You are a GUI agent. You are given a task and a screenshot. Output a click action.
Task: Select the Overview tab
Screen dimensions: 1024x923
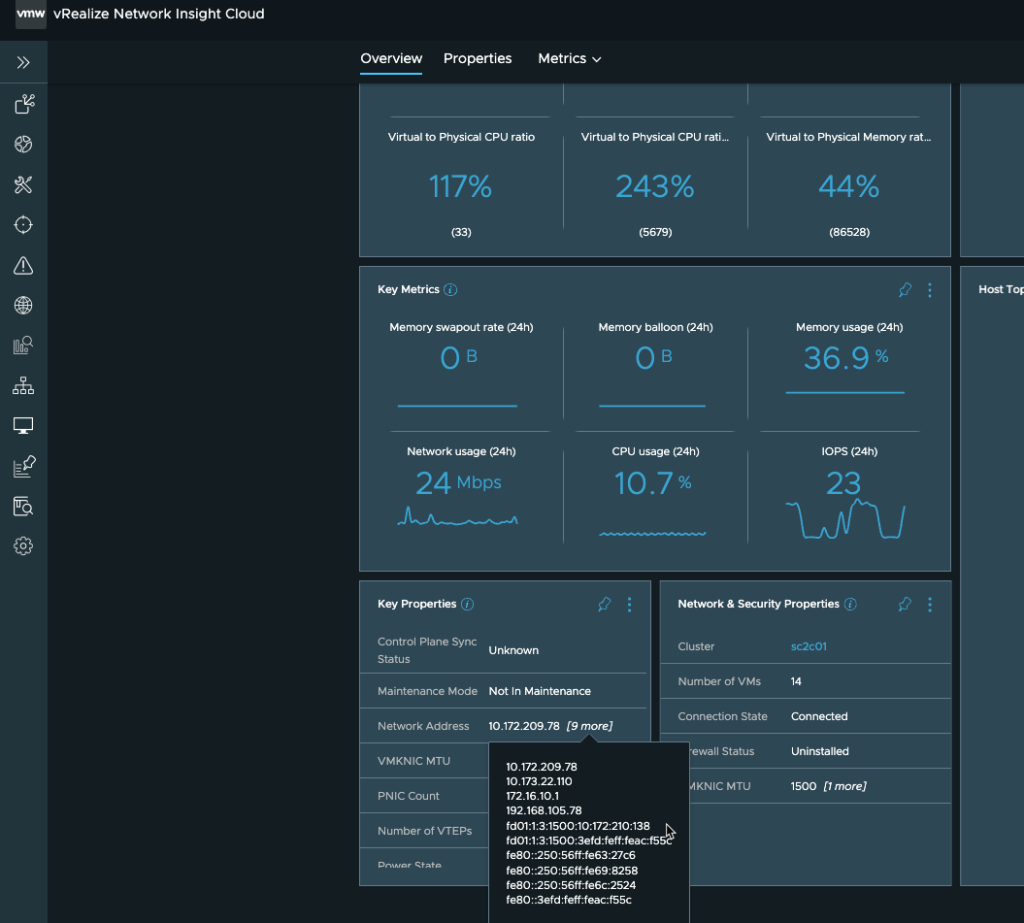(x=391, y=59)
